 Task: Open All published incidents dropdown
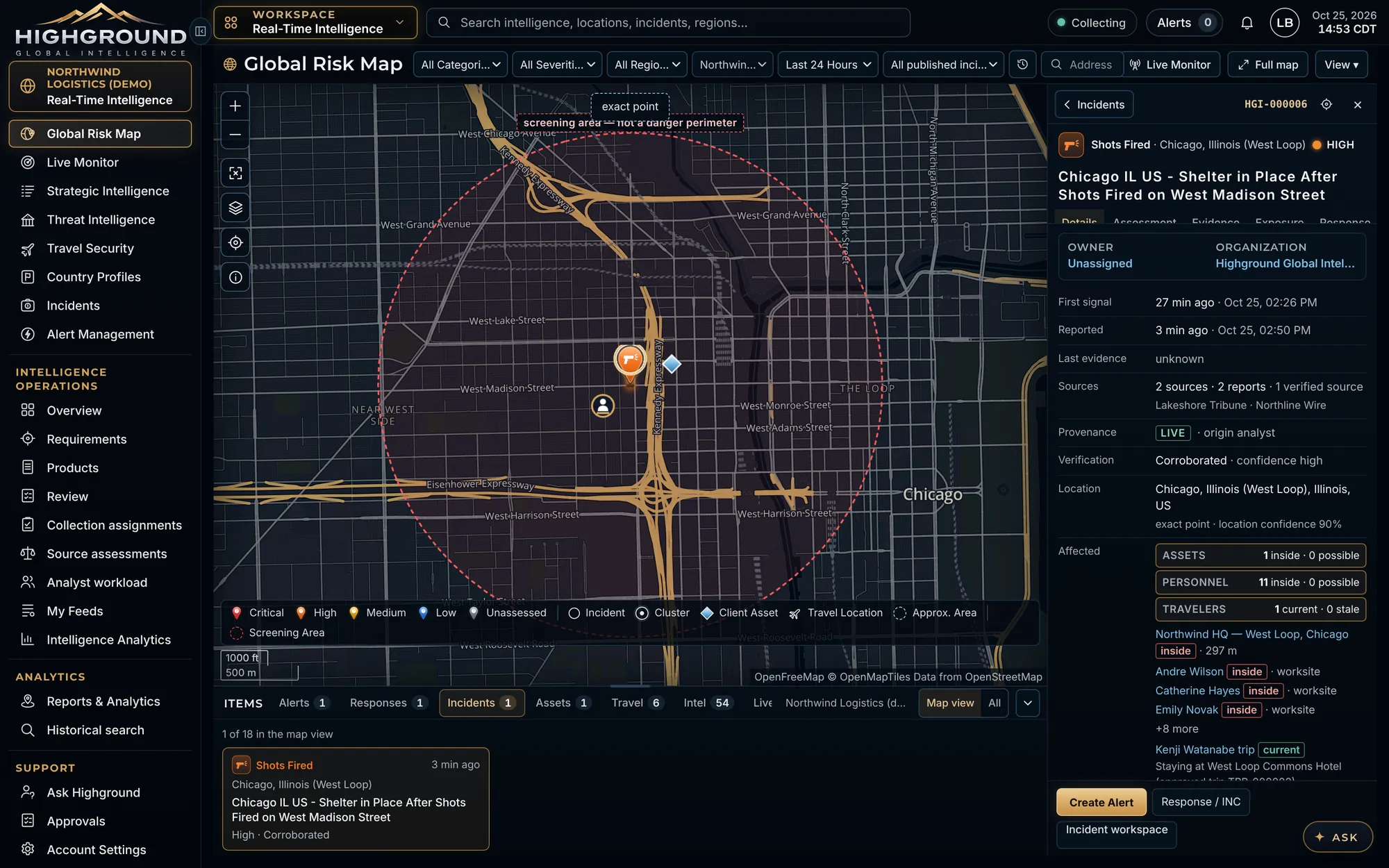pyautogui.click(x=944, y=65)
